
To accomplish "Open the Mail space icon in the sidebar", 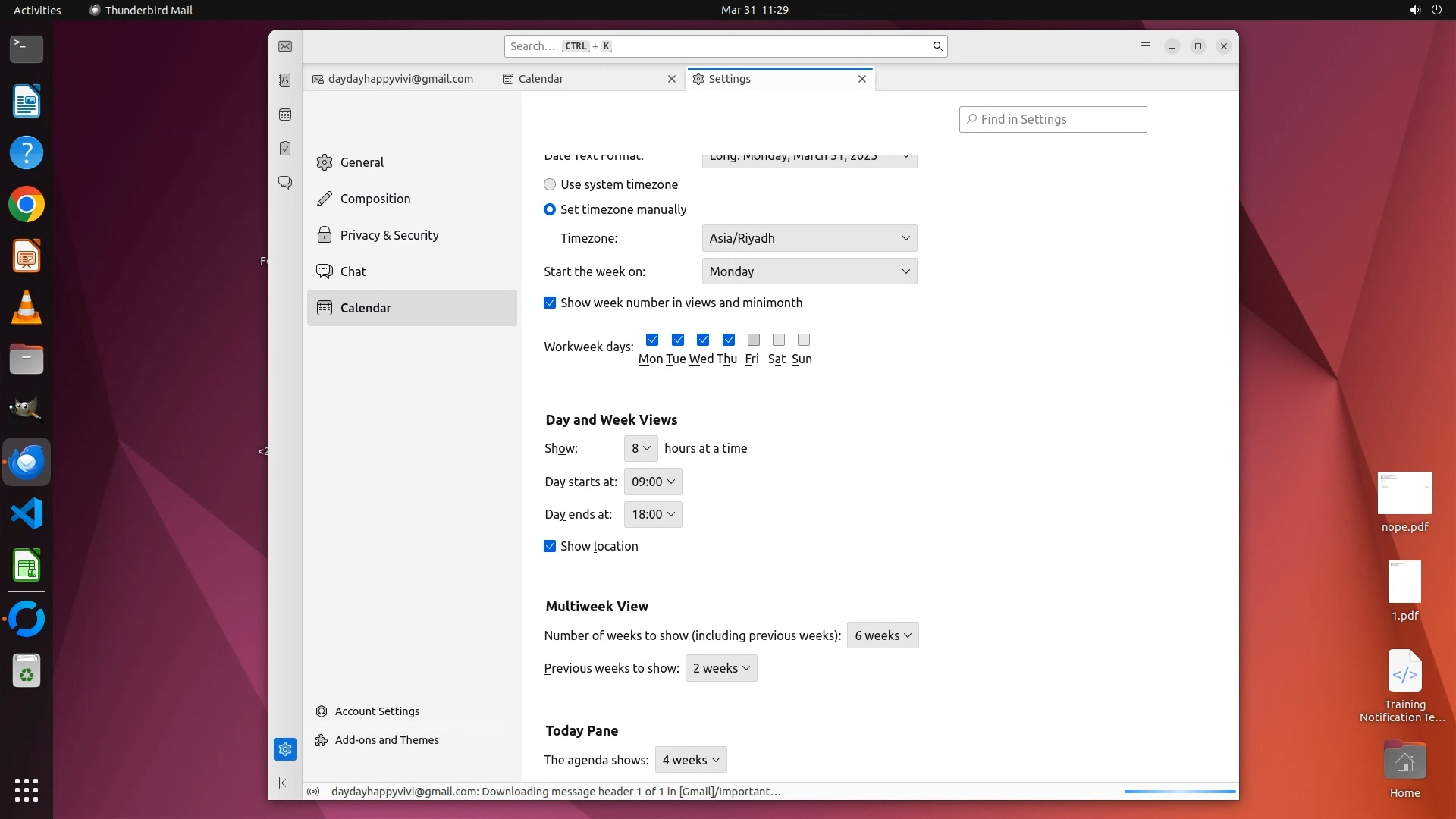I will click(285, 46).
